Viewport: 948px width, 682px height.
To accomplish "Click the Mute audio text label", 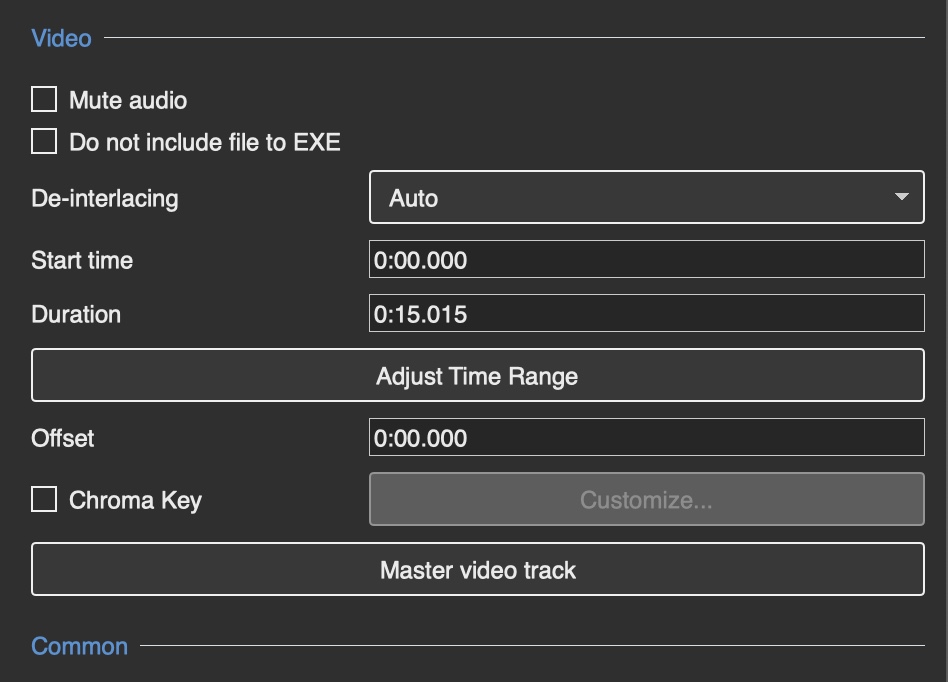I will tap(128, 100).
